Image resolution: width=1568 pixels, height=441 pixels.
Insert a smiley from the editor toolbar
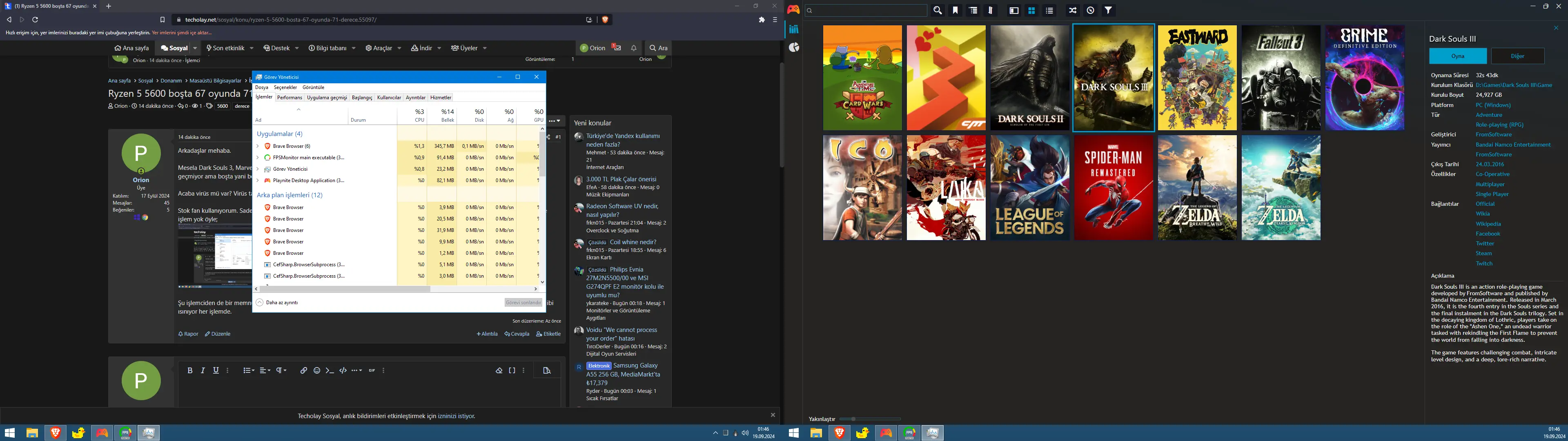tap(316, 370)
